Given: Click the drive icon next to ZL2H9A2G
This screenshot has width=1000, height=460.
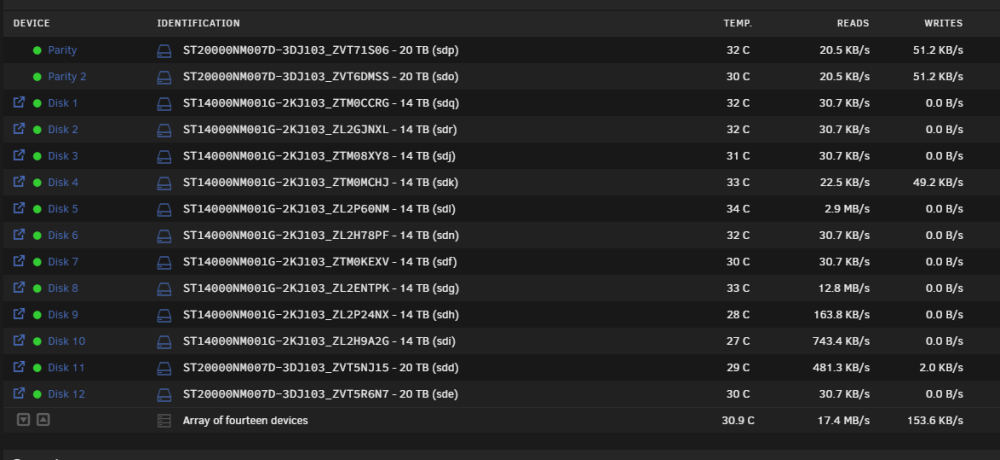Looking at the screenshot, I should [164, 342].
